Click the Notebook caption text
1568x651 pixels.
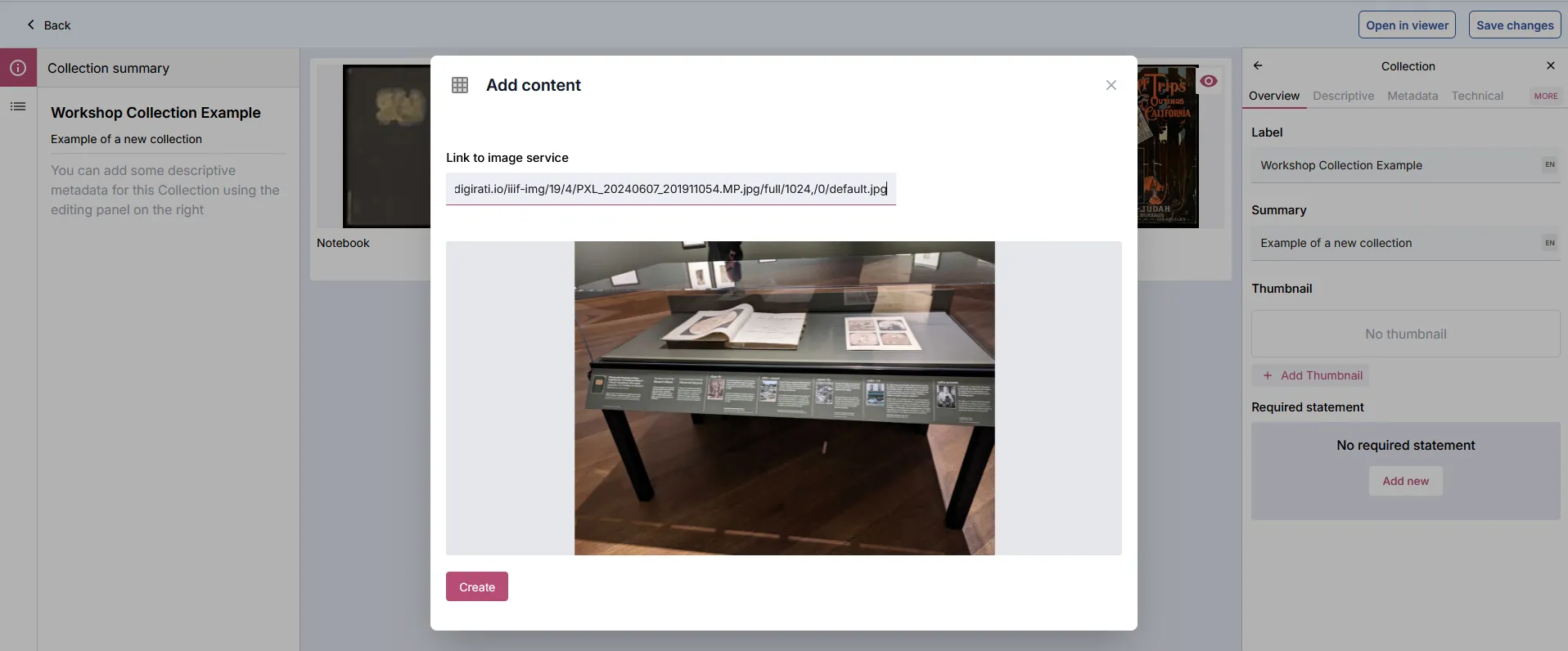[343, 243]
